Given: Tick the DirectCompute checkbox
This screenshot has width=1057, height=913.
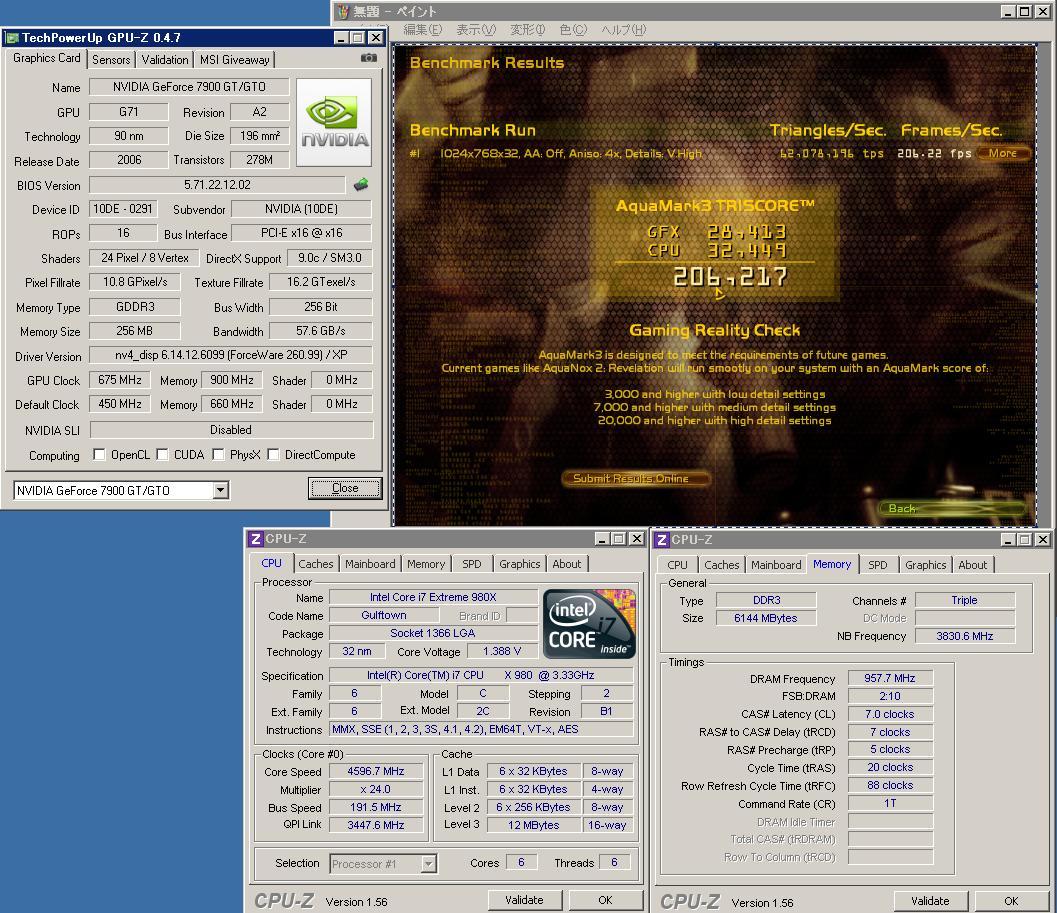Looking at the screenshot, I should coord(273,454).
